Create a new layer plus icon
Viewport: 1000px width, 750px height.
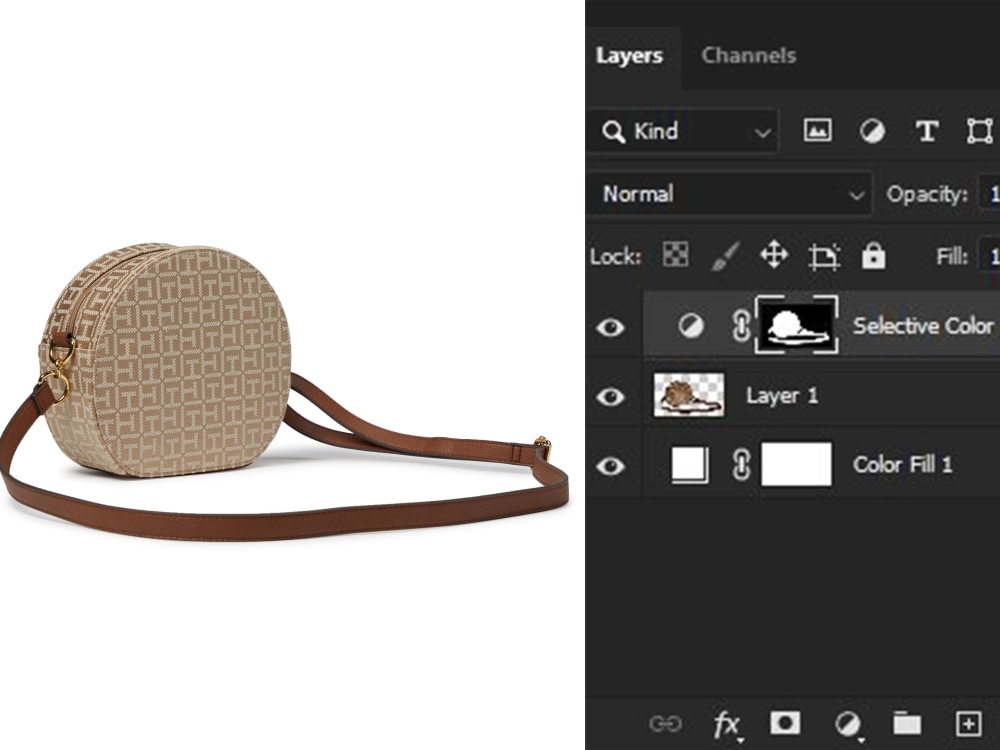tap(968, 723)
